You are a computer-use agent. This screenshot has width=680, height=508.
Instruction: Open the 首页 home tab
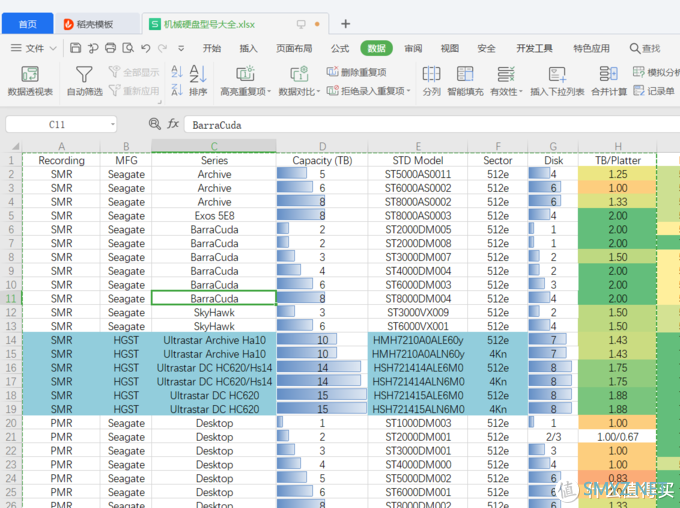point(28,24)
